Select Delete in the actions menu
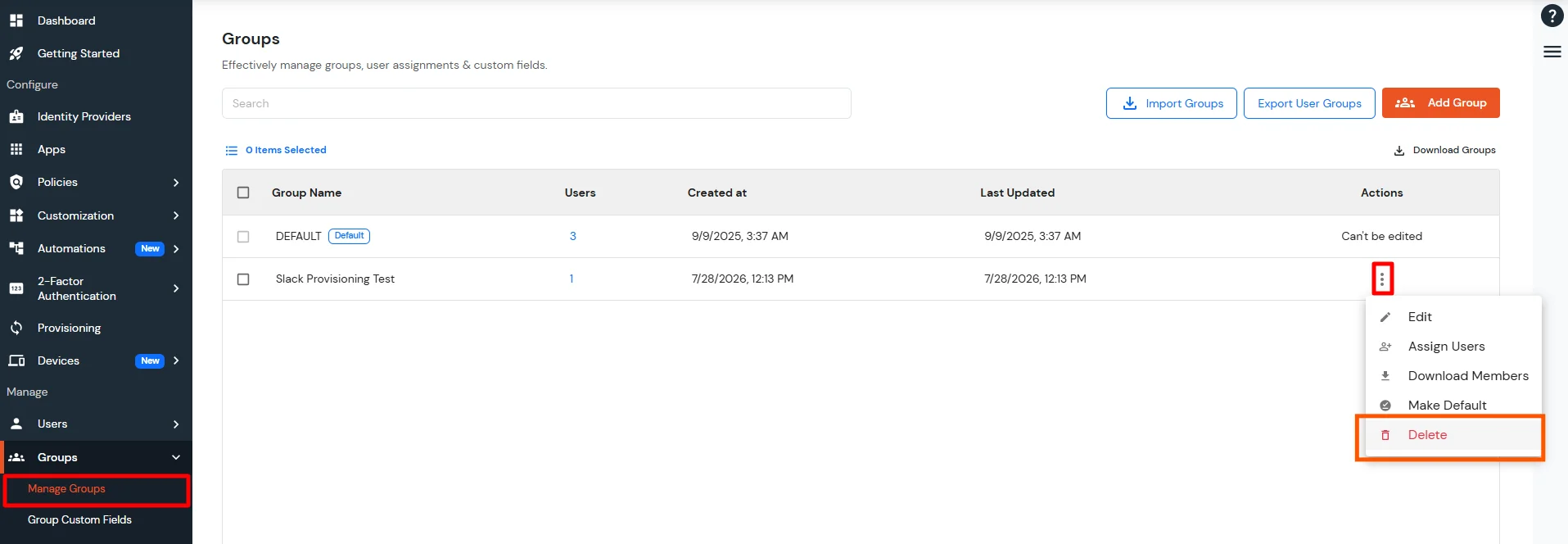The width and height of the screenshot is (1568, 544). pos(1453,435)
